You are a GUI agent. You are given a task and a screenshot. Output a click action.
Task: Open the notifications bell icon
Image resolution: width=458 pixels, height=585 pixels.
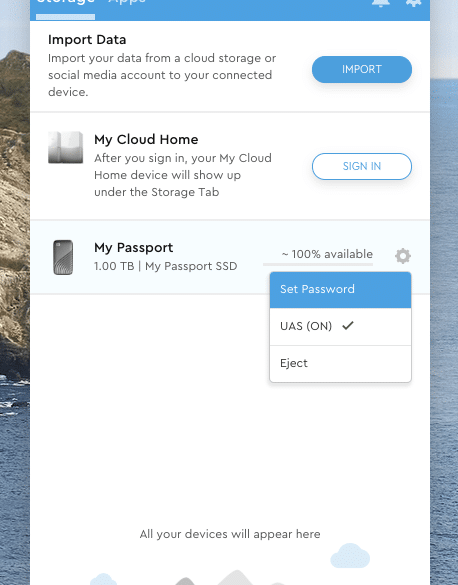[x=381, y=3]
